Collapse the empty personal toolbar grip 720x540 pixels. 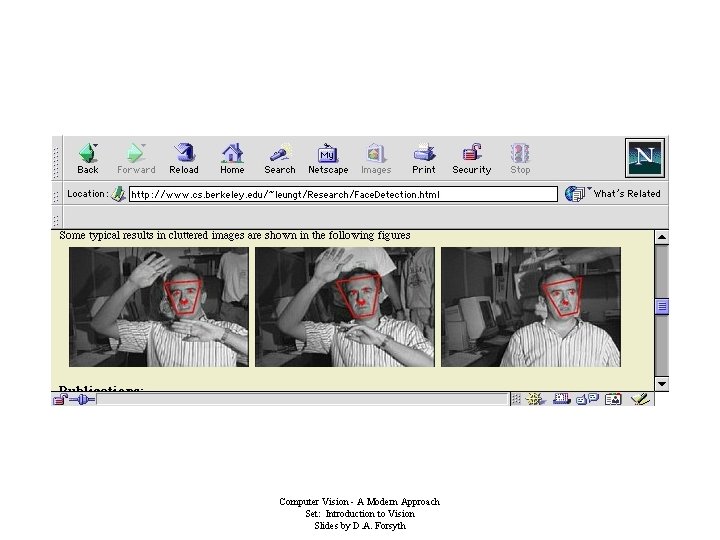(x=56, y=220)
